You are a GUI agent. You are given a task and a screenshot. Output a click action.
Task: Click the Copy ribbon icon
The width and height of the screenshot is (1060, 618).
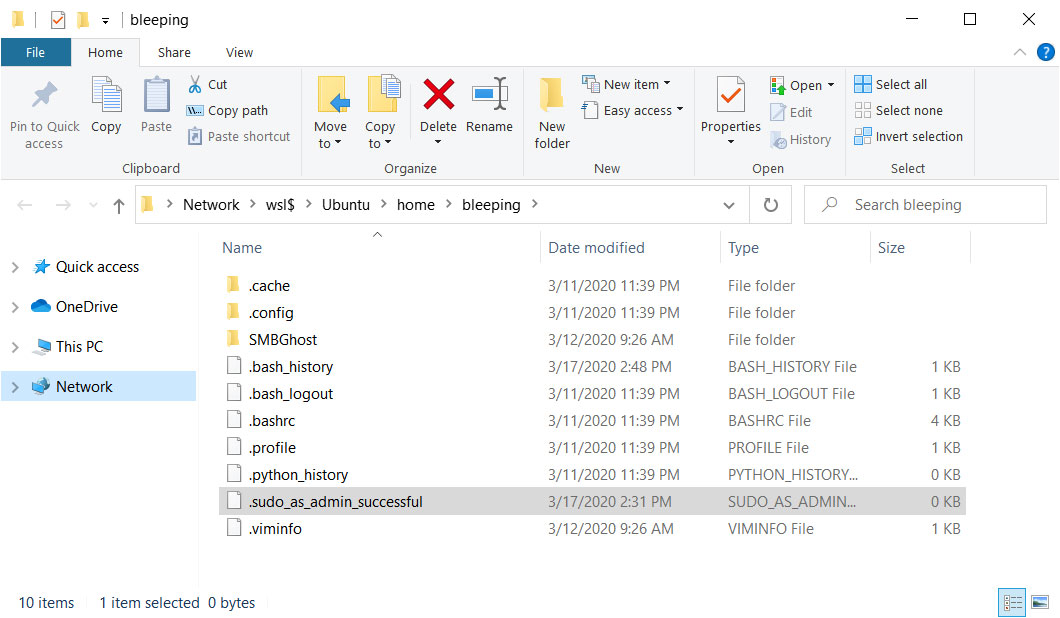pyautogui.click(x=106, y=95)
